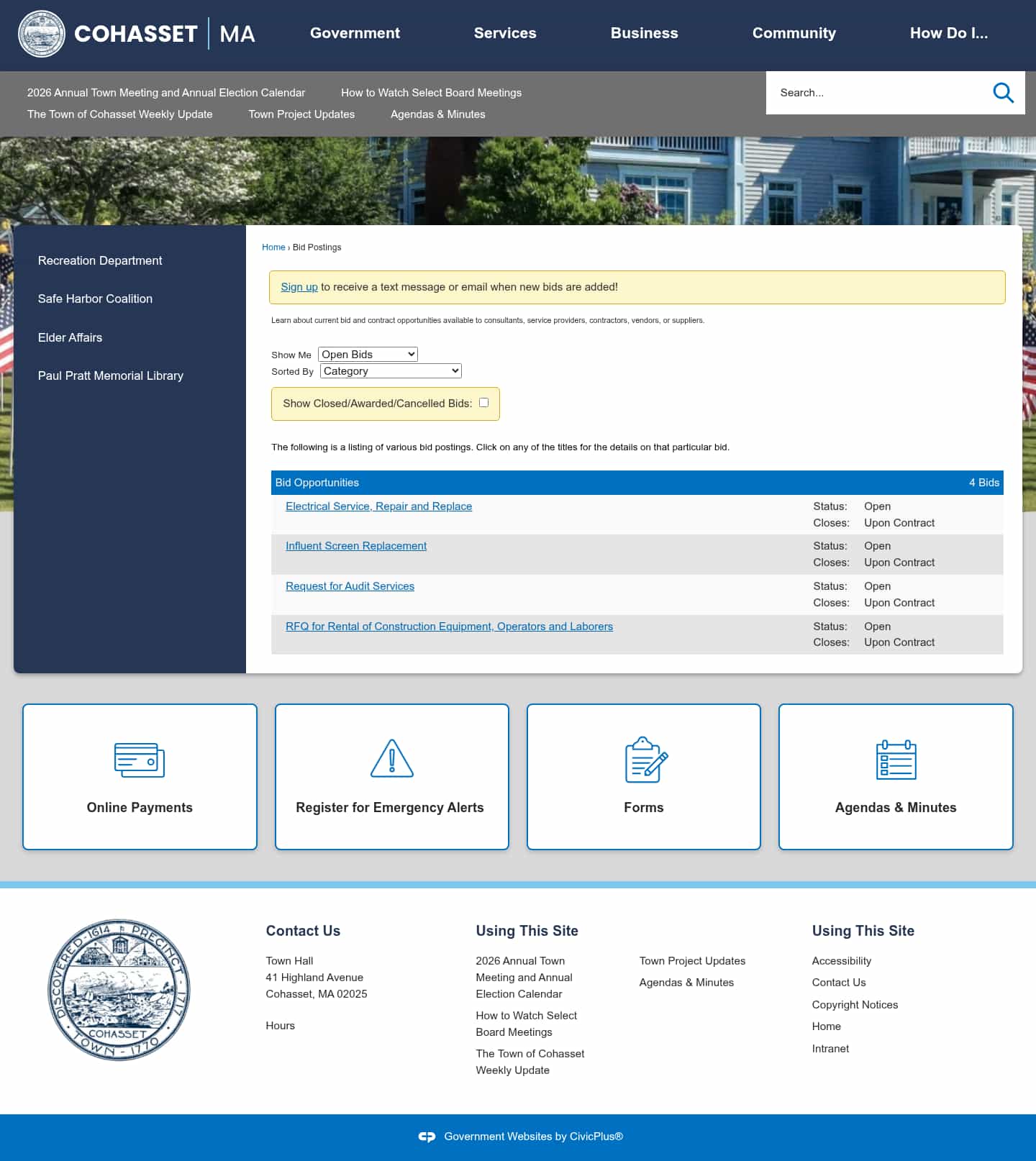Click the Forms card title
Screen dimensions: 1036x1161
pos(644,808)
